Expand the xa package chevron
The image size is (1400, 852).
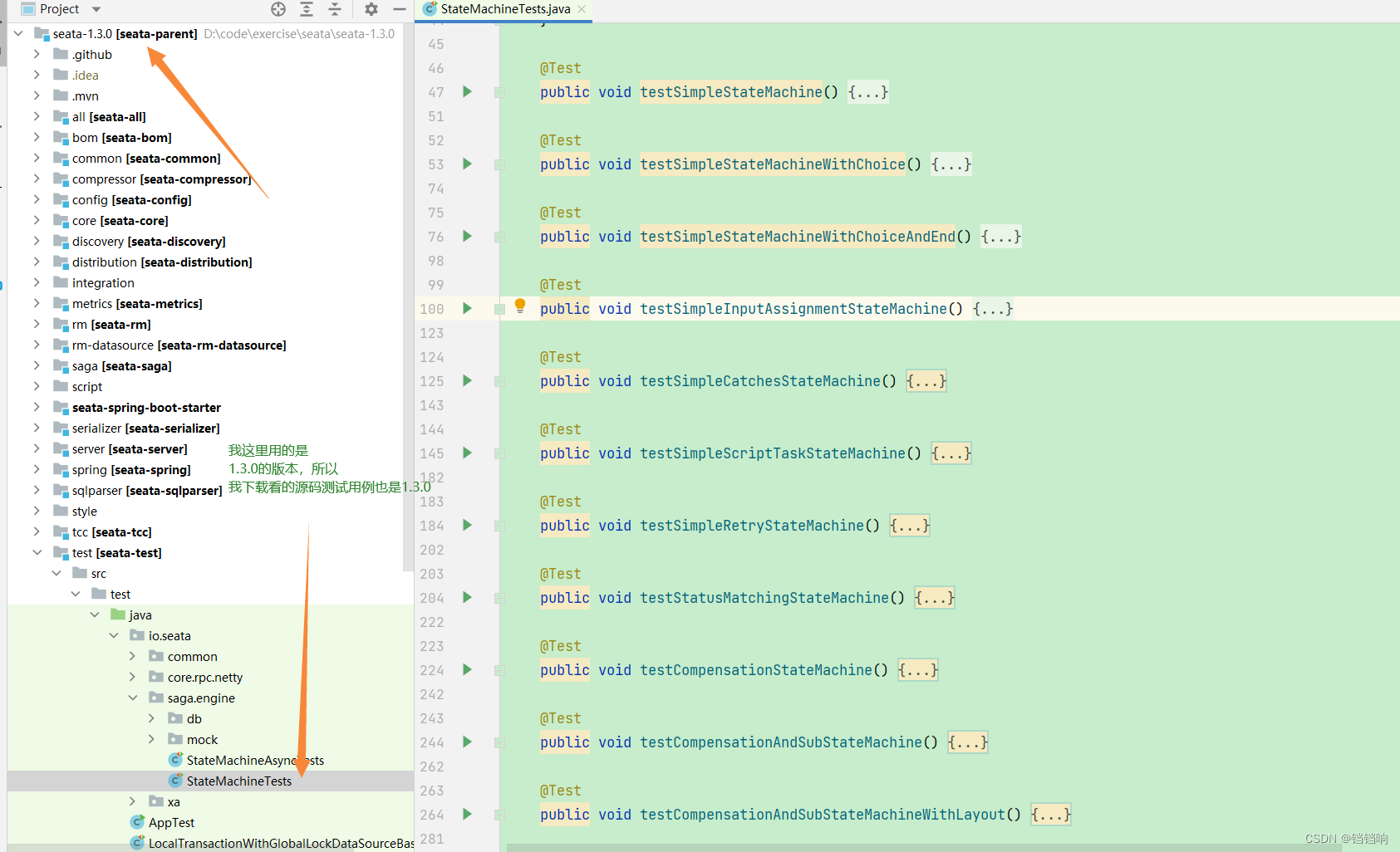133,801
